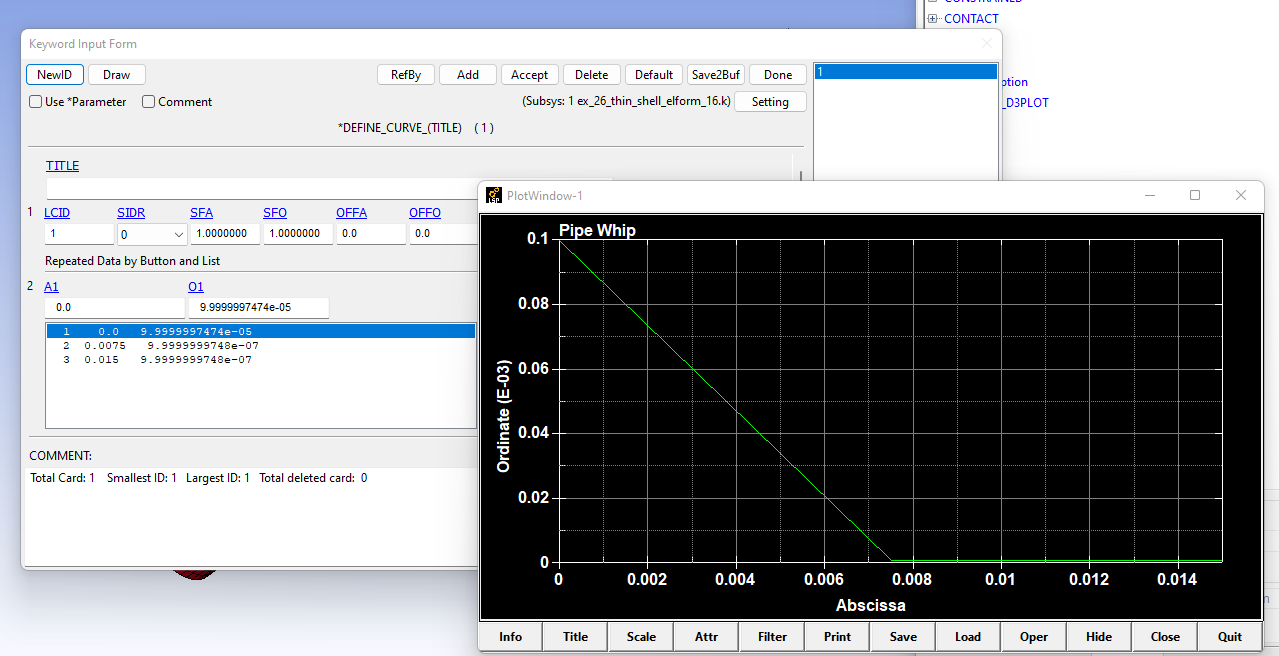
Task: Open the Attr option in plot toolbar
Action: click(x=707, y=637)
